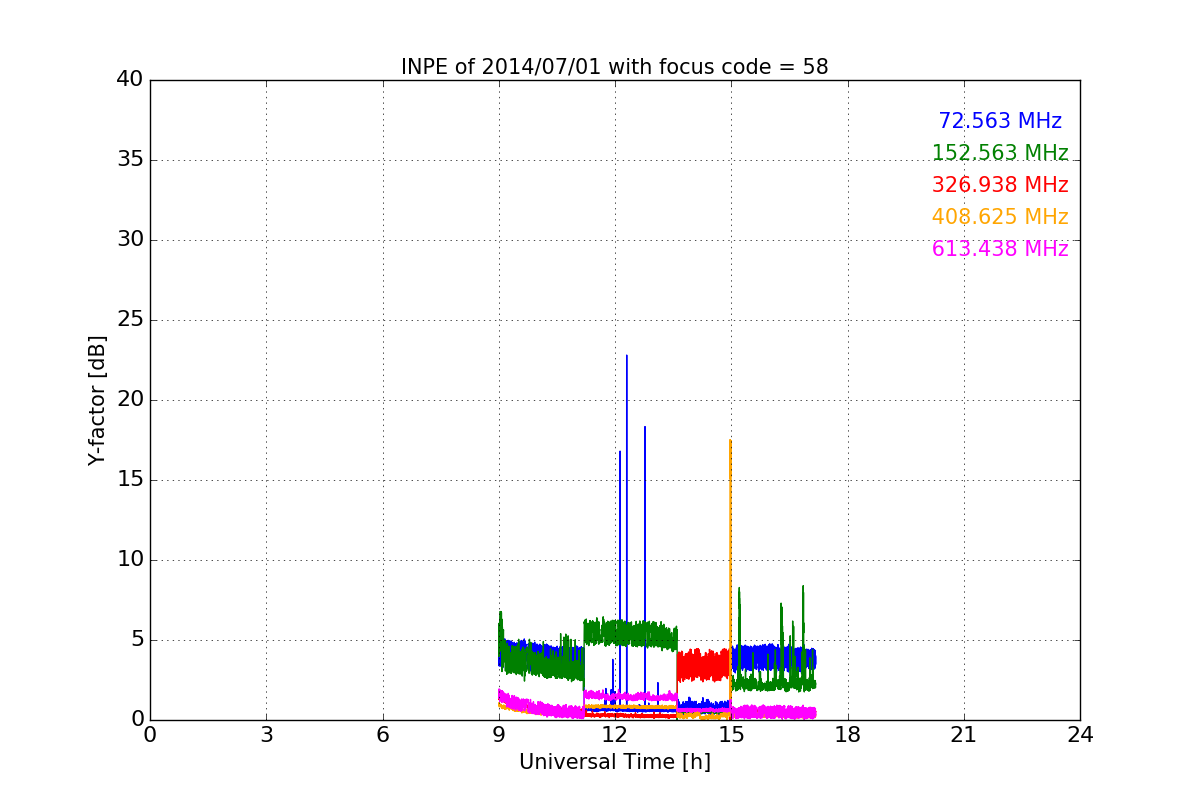
Task: Click y-axis tick label 35
Action: 129,160
